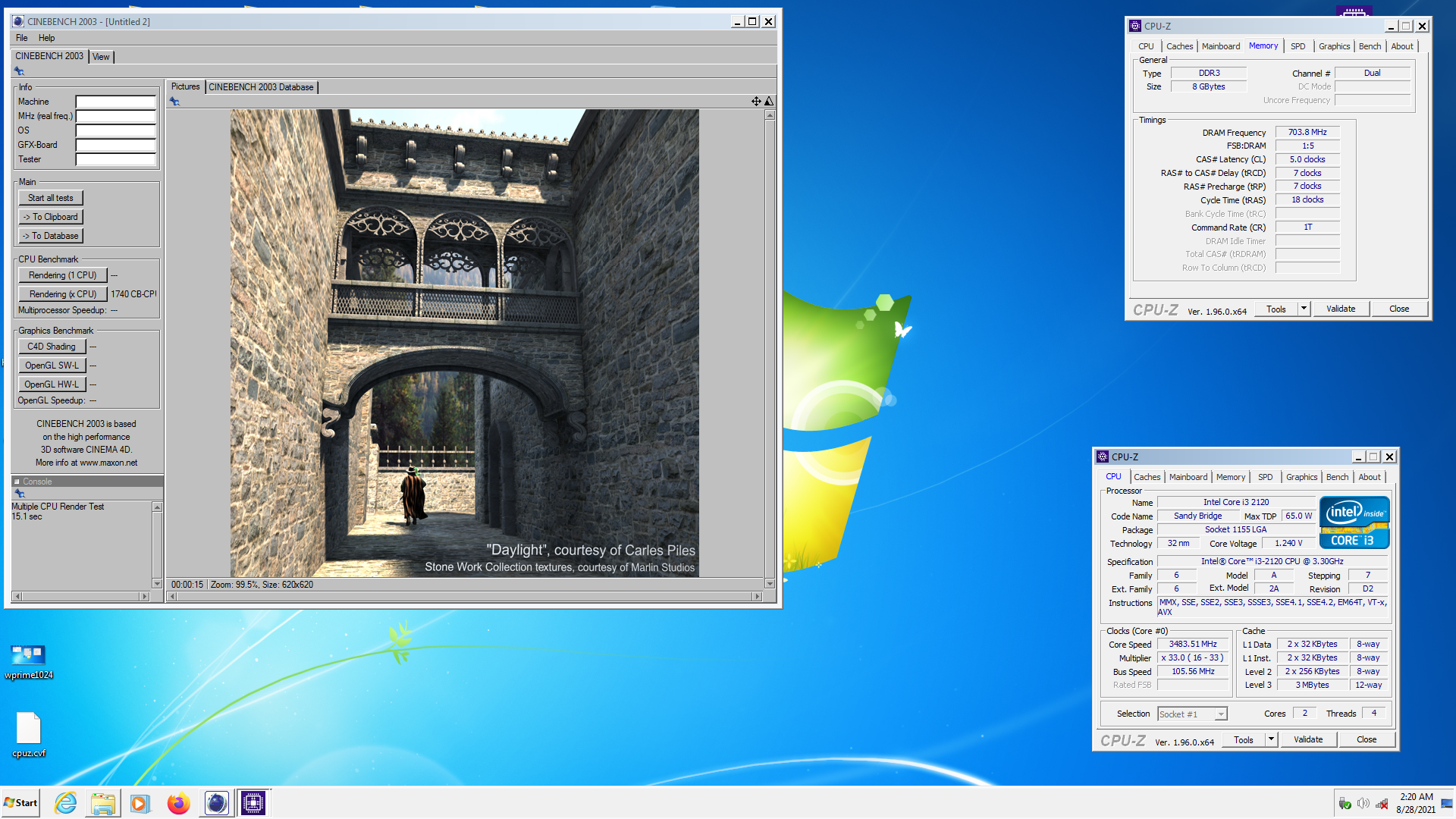Click the pin icon in CINEBENCH toolbar
1456x819 pixels.
click(19, 71)
